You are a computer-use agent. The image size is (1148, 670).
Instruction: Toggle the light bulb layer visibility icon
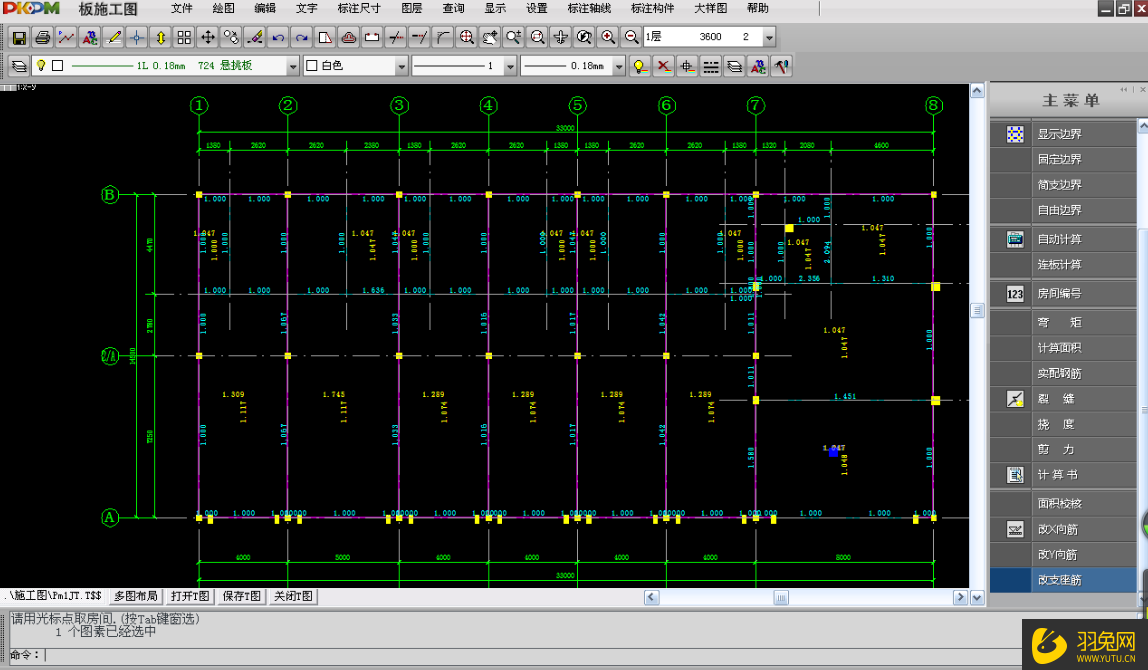pyautogui.click(x=640, y=67)
